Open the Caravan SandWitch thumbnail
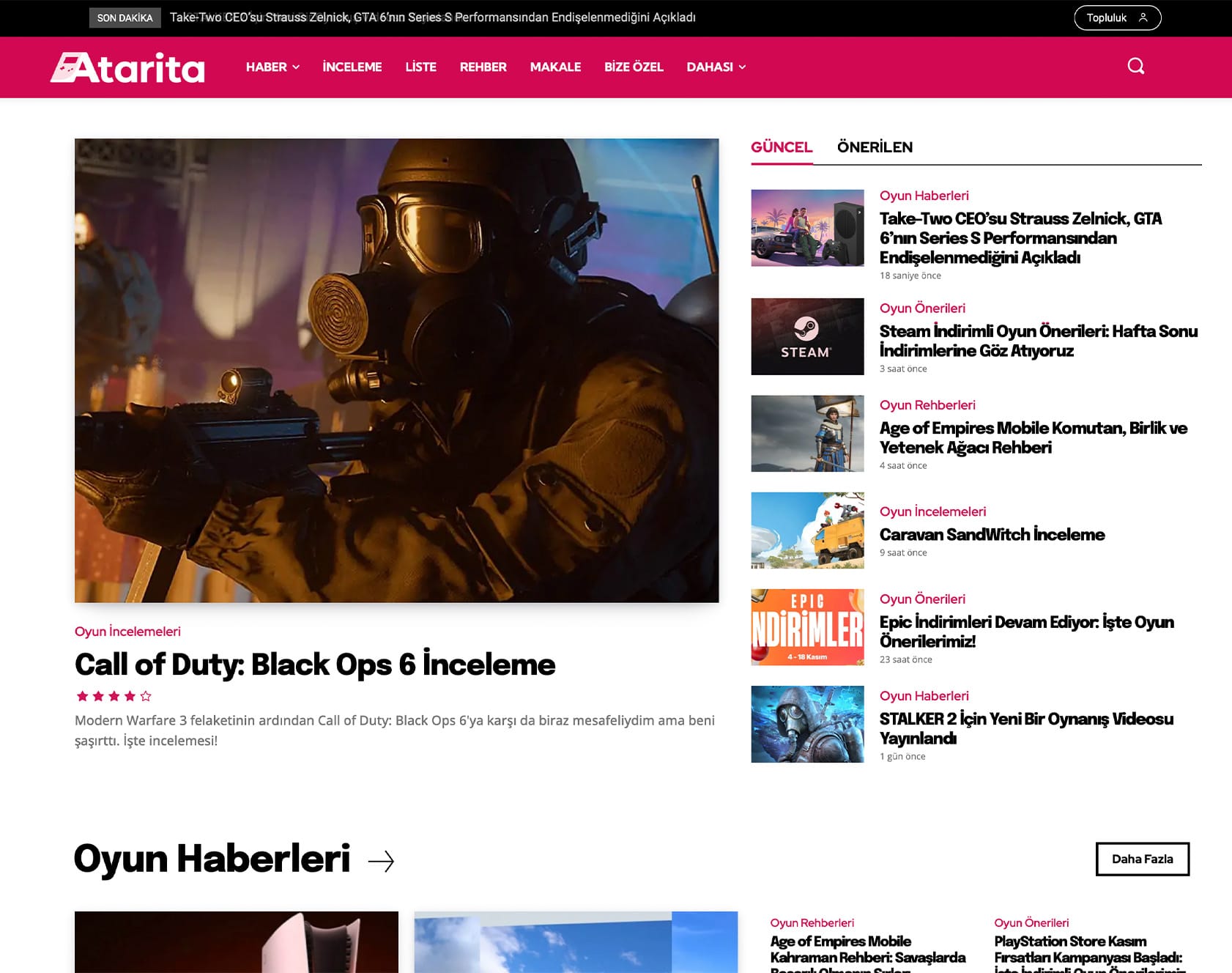 807,530
